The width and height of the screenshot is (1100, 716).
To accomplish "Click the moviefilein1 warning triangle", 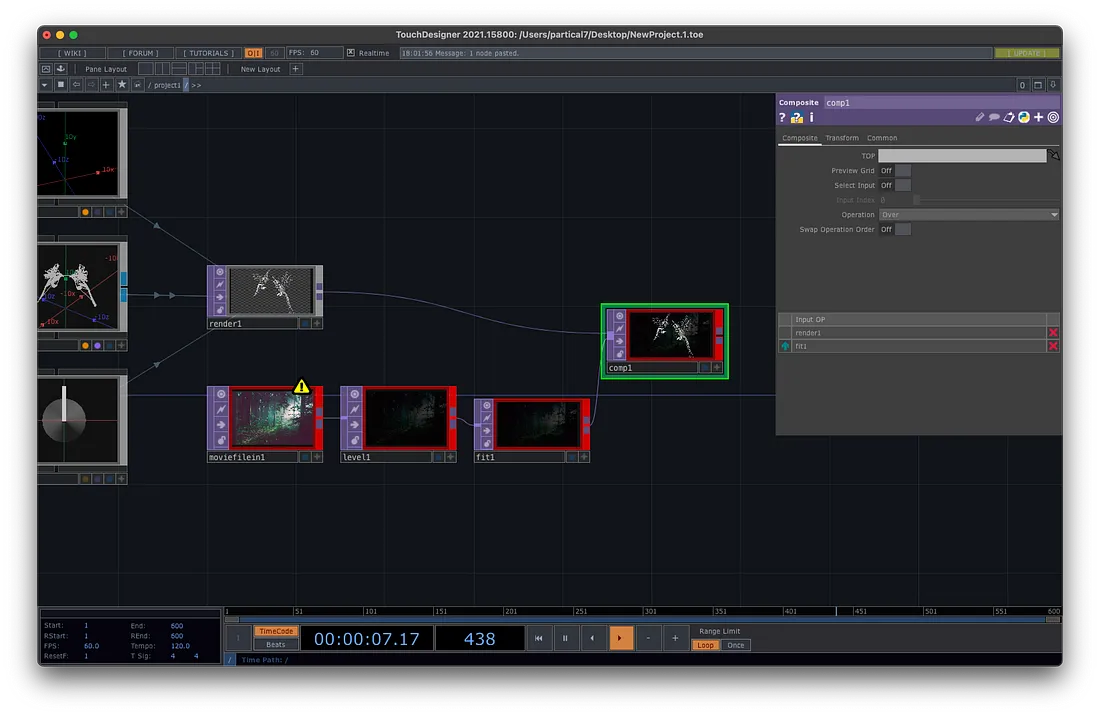I will pyautogui.click(x=302, y=386).
